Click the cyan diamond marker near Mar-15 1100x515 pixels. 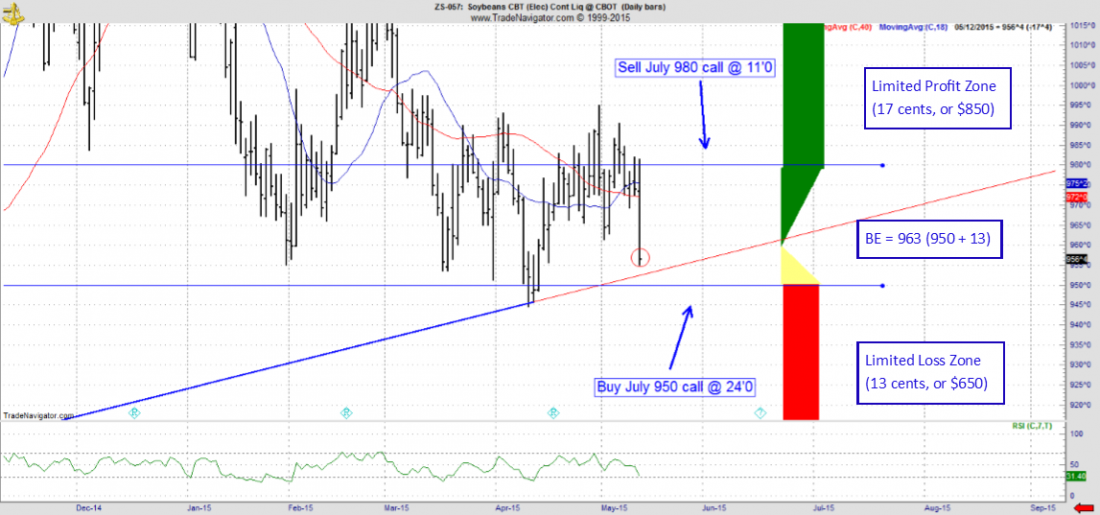(346, 413)
